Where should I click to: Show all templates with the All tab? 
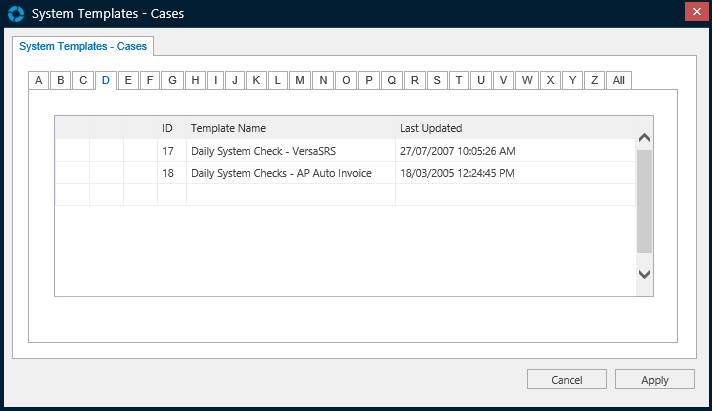pyautogui.click(x=619, y=80)
